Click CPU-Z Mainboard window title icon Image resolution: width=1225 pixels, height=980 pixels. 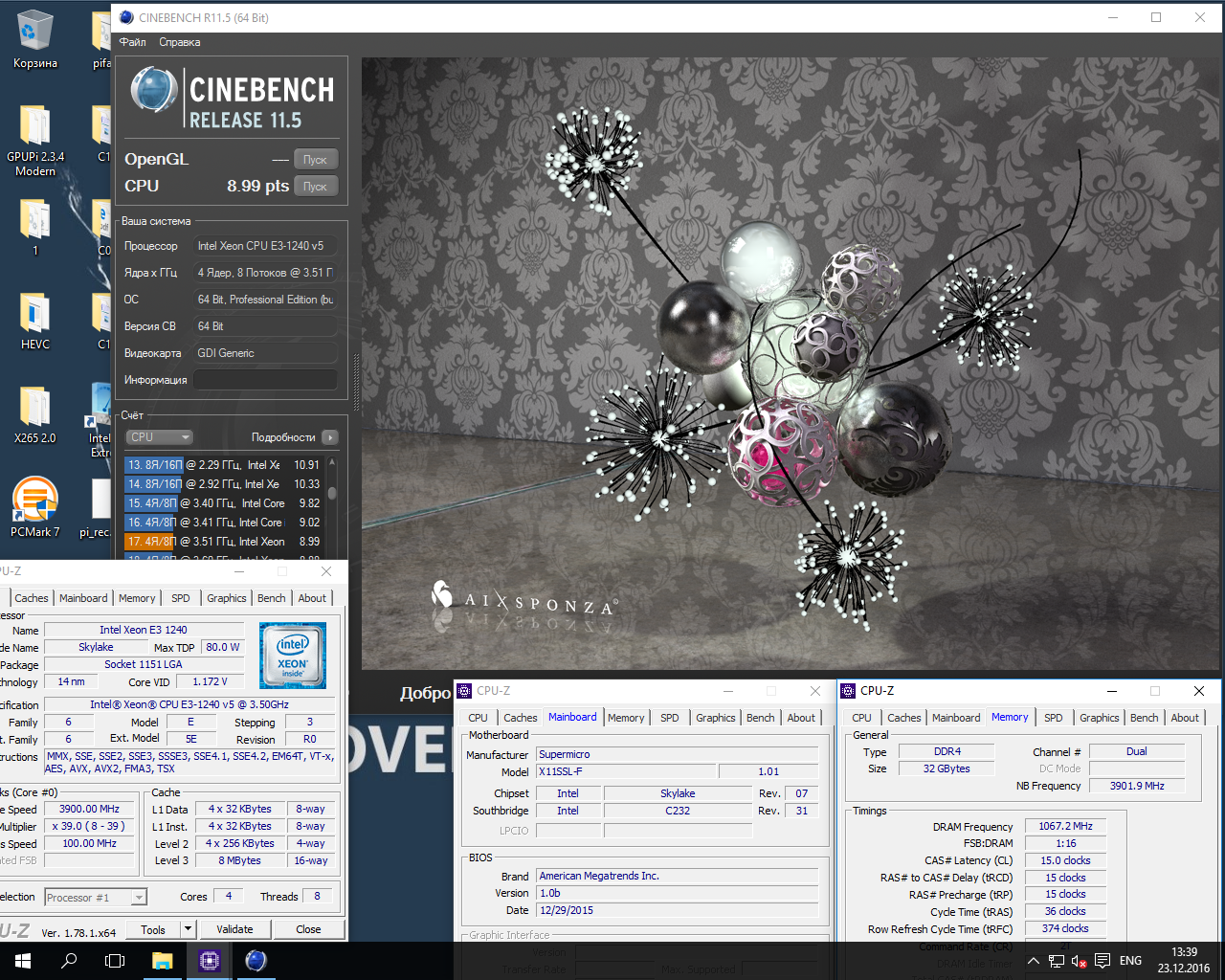464,691
